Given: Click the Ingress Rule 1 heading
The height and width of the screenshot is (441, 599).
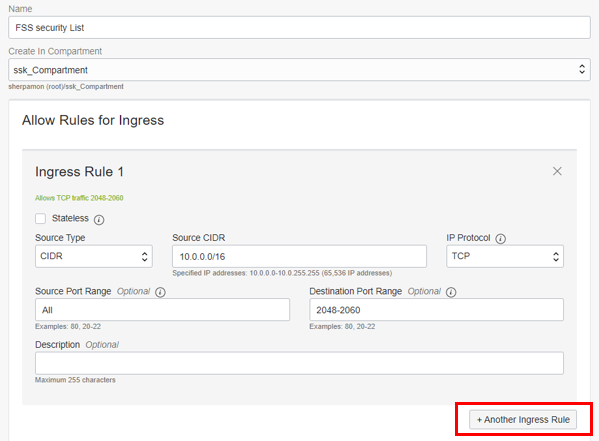Looking at the screenshot, I should pyautogui.click(x=79, y=172).
